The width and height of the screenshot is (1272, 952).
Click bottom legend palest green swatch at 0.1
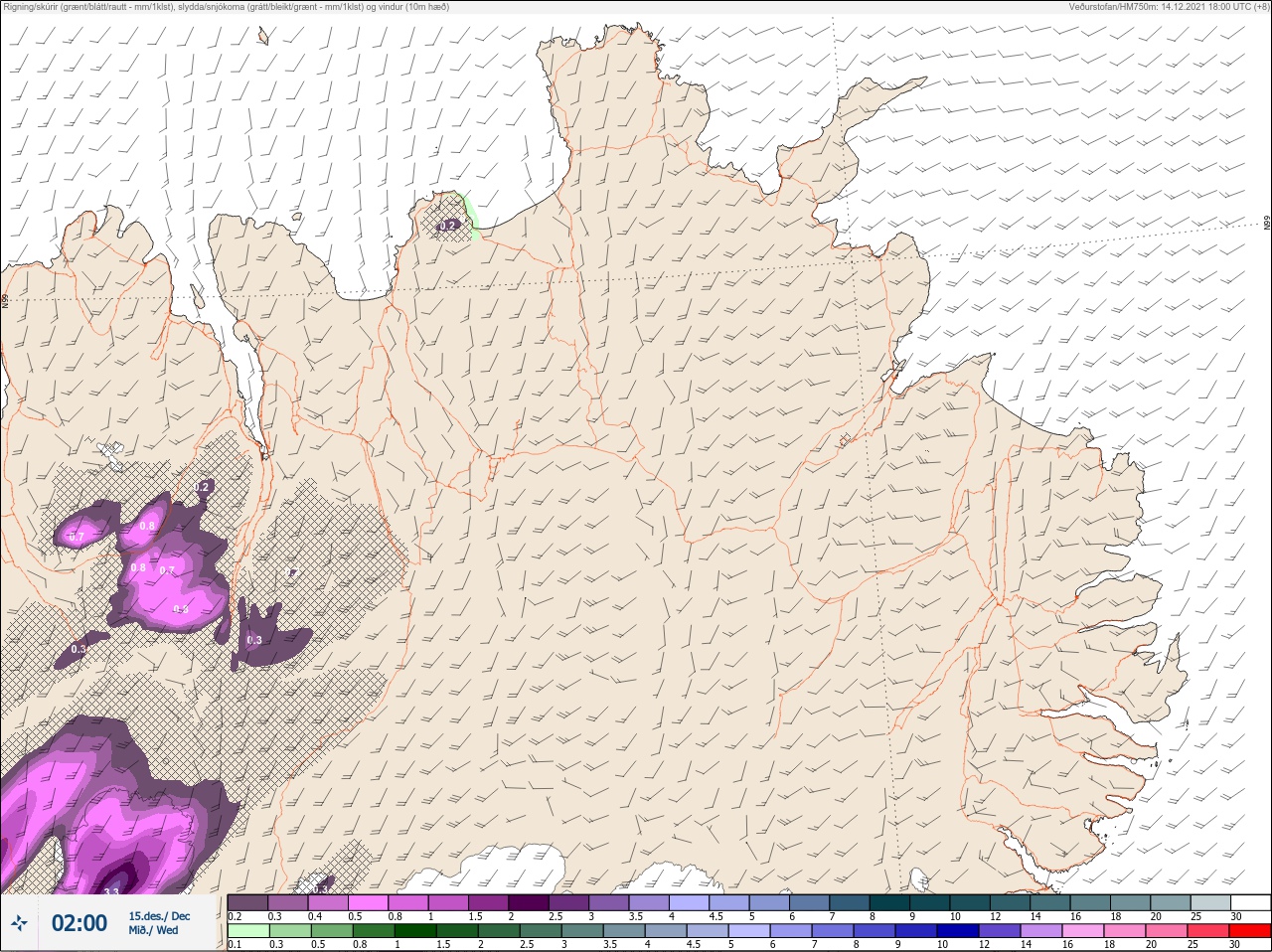click(248, 931)
